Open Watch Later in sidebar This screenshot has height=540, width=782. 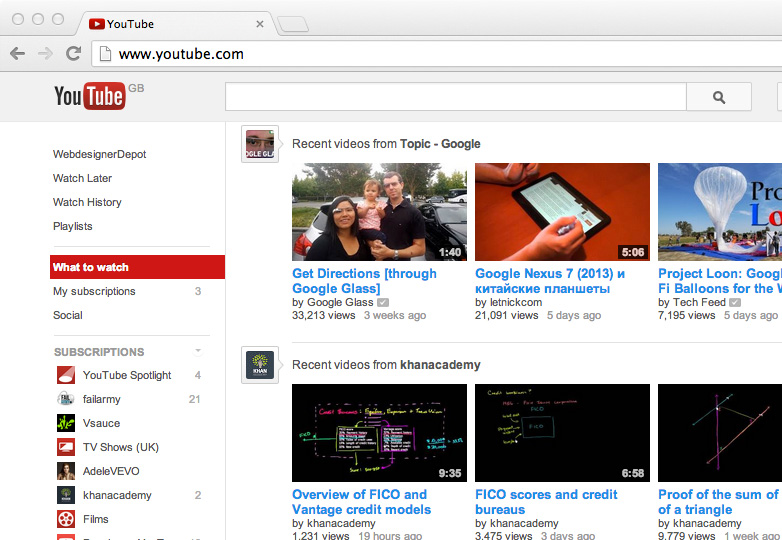coord(82,178)
